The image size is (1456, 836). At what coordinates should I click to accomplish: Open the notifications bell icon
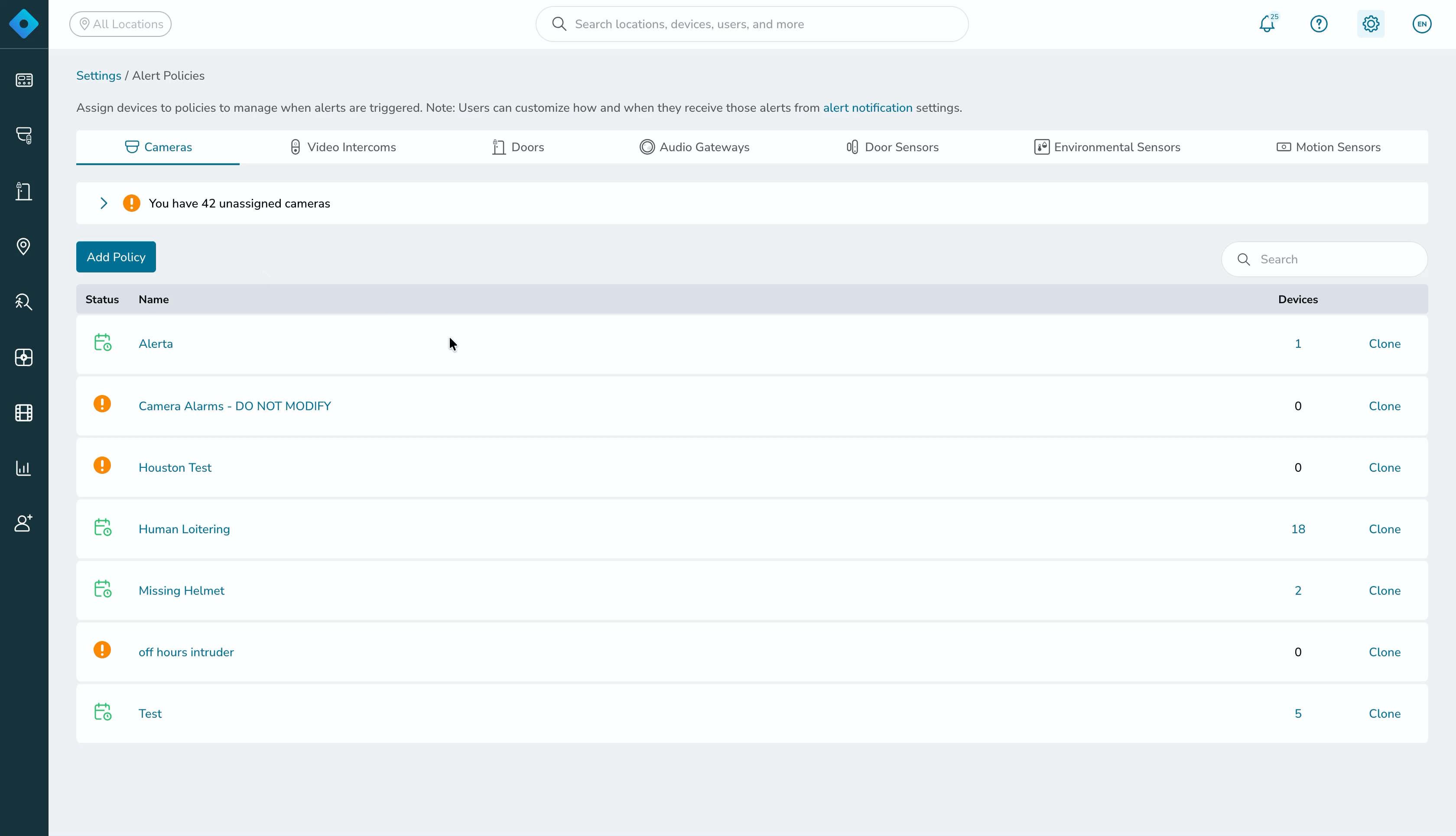coord(1267,24)
